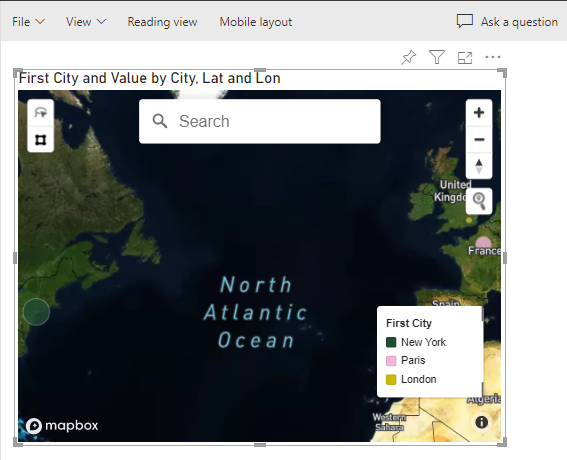The image size is (567, 460).
Task: Click the yellow London dot on map
Action: (469, 220)
